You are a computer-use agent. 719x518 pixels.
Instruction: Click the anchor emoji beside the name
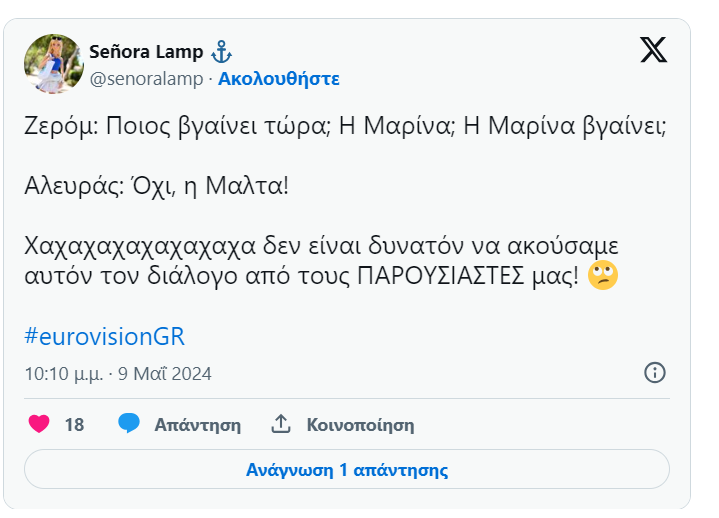coord(222,51)
